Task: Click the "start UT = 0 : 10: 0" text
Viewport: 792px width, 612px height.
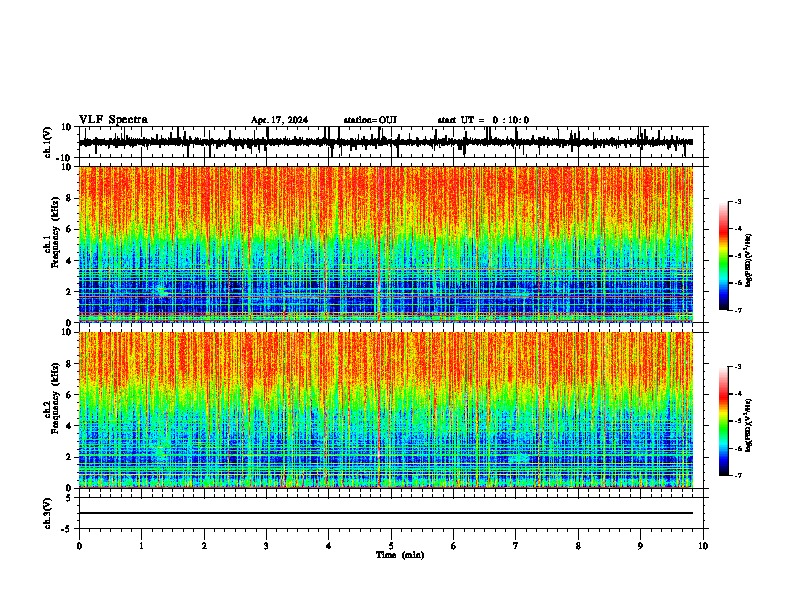Action: 483,120
